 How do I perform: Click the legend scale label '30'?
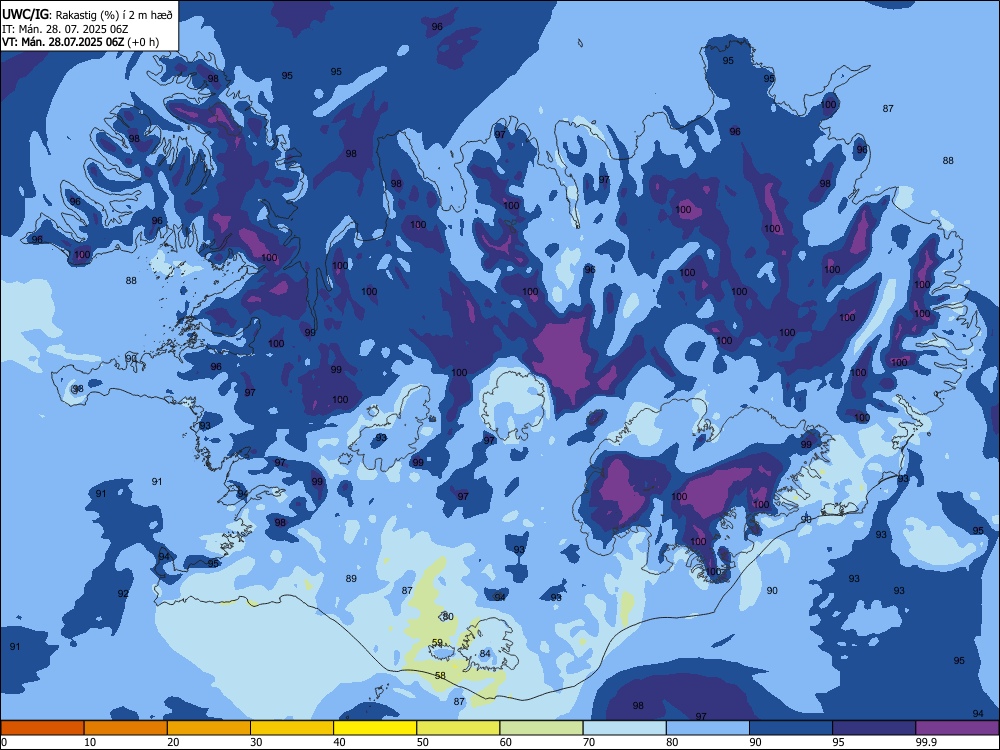tap(256, 742)
